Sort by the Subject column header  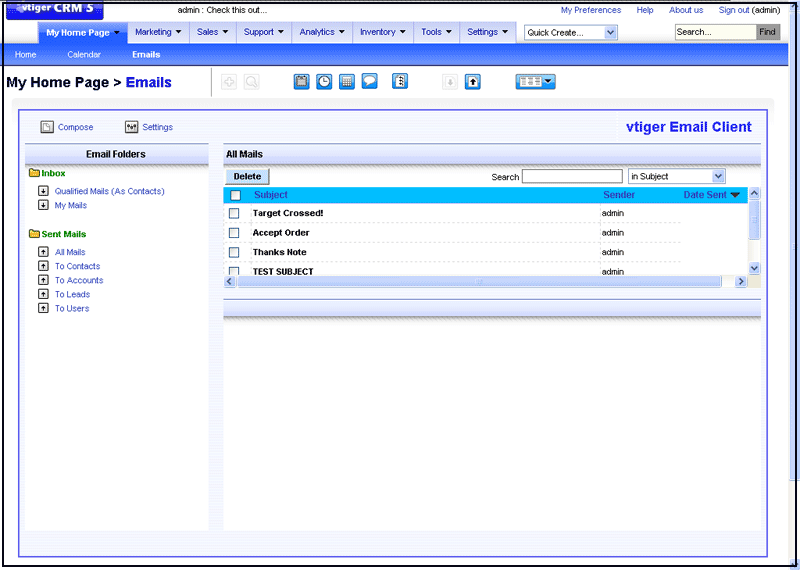271,195
